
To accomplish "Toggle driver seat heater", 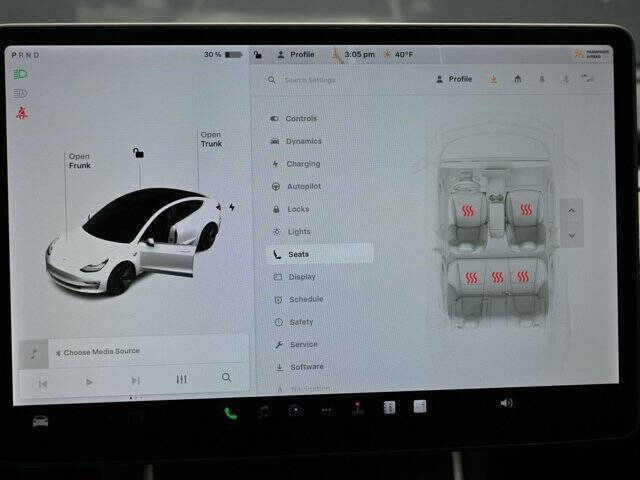I will coord(467,211).
